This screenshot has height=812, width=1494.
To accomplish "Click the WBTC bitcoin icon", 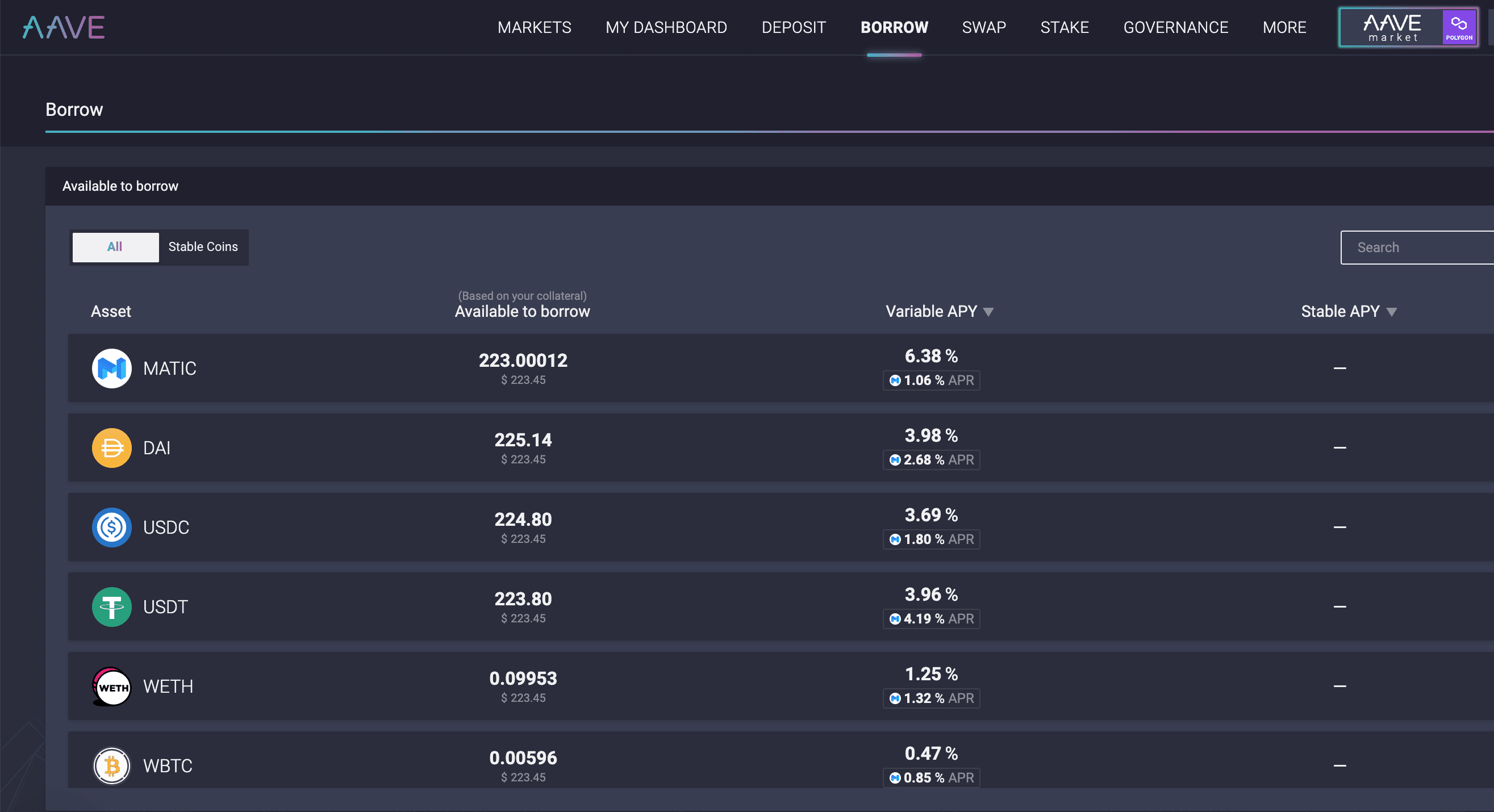I will (111, 765).
